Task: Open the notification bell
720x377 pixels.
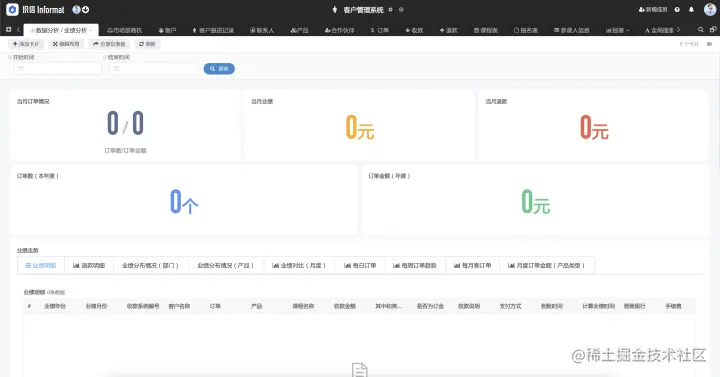Action: click(x=691, y=10)
